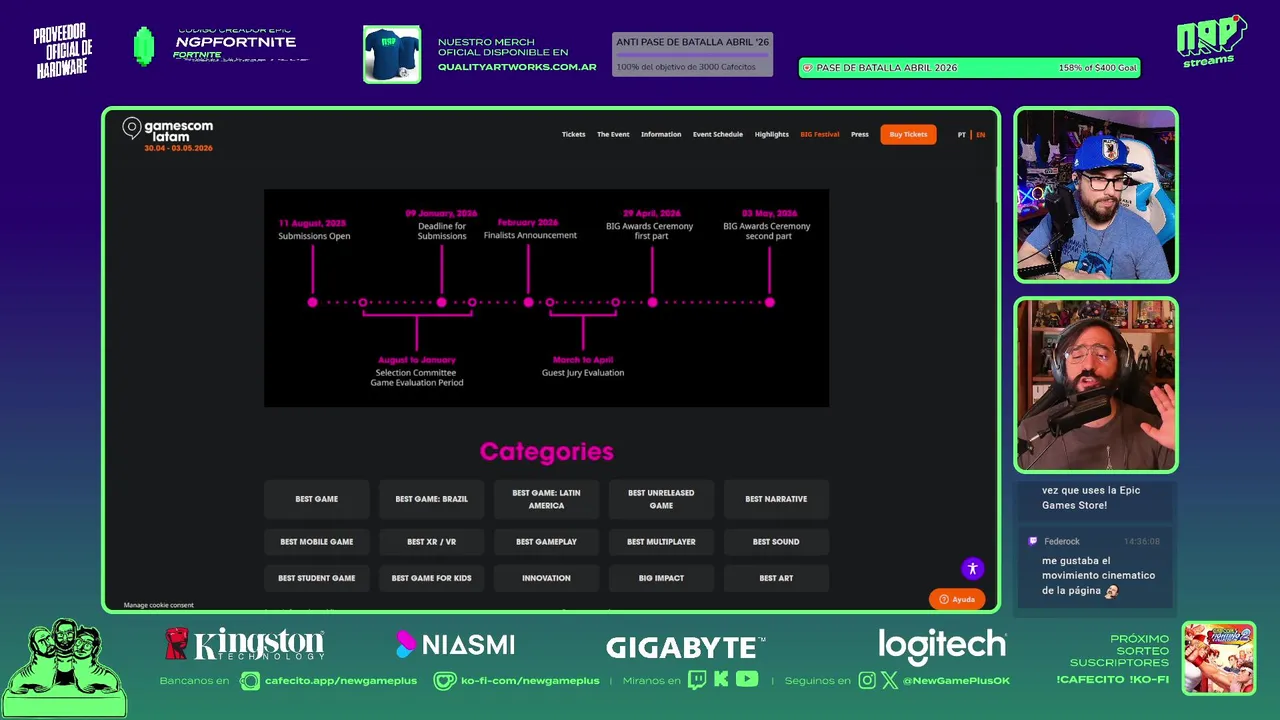The image size is (1280, 720).
Task: Select the Innovation category
Action: click(546, 578)
